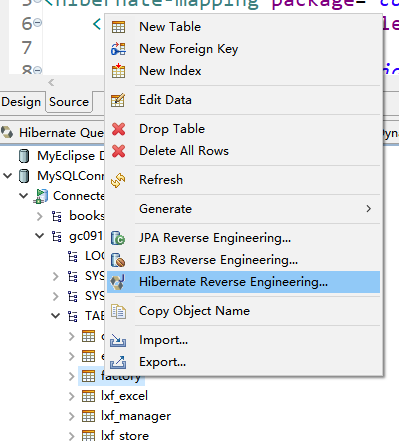Screen dimensions: 399x441
Task: Click the MyEclipse database cylinder icon
Action: click(x=24, y=156)
